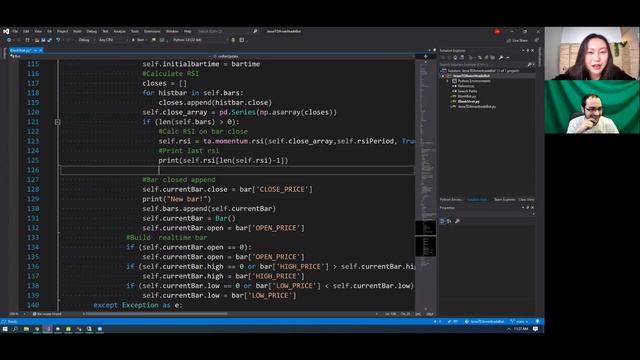Image resolution: width=640 pixels, height=360 pixels.
Task: Open the View menu
Action: coord(38,31)
